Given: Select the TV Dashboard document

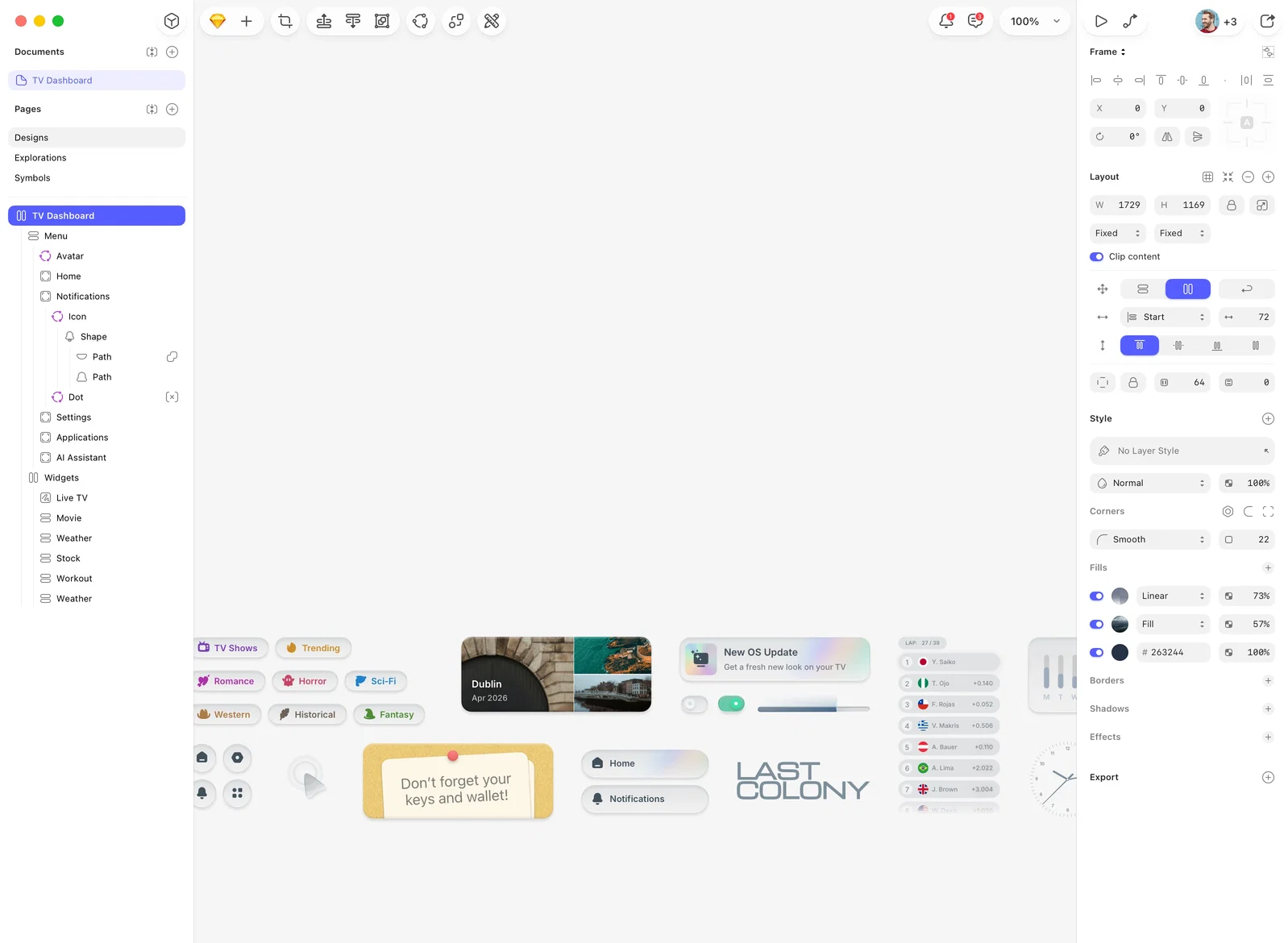Looking at the screenshot, I should [x=97, y=81].
